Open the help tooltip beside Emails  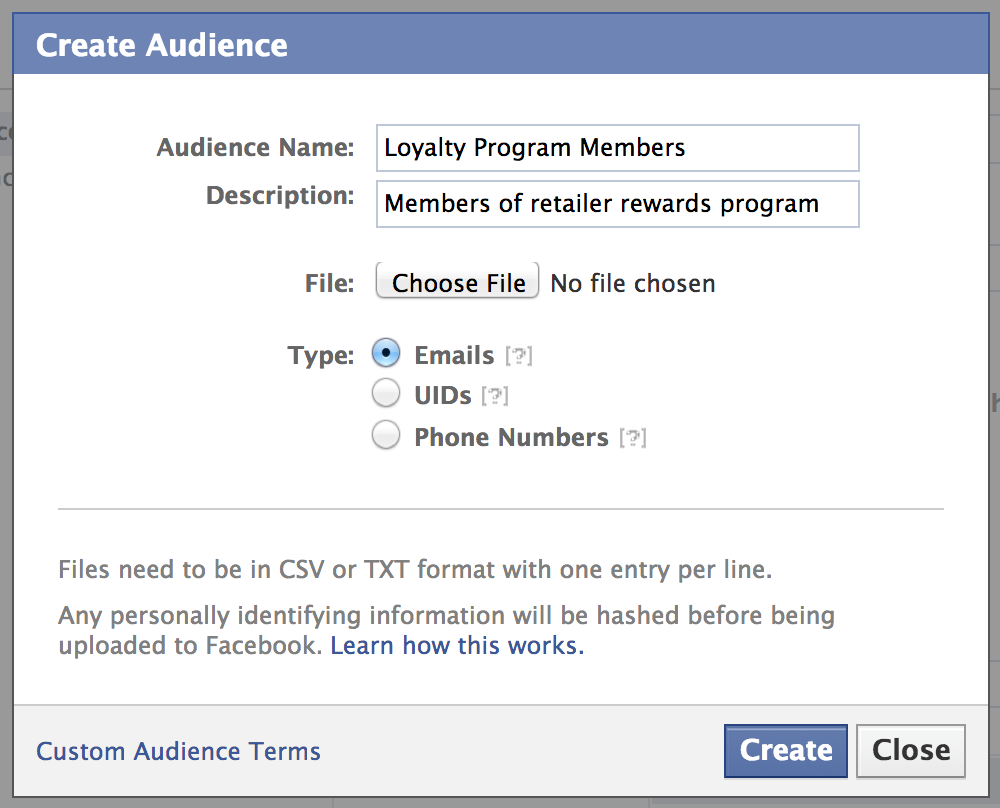click(x=518, y=356)
